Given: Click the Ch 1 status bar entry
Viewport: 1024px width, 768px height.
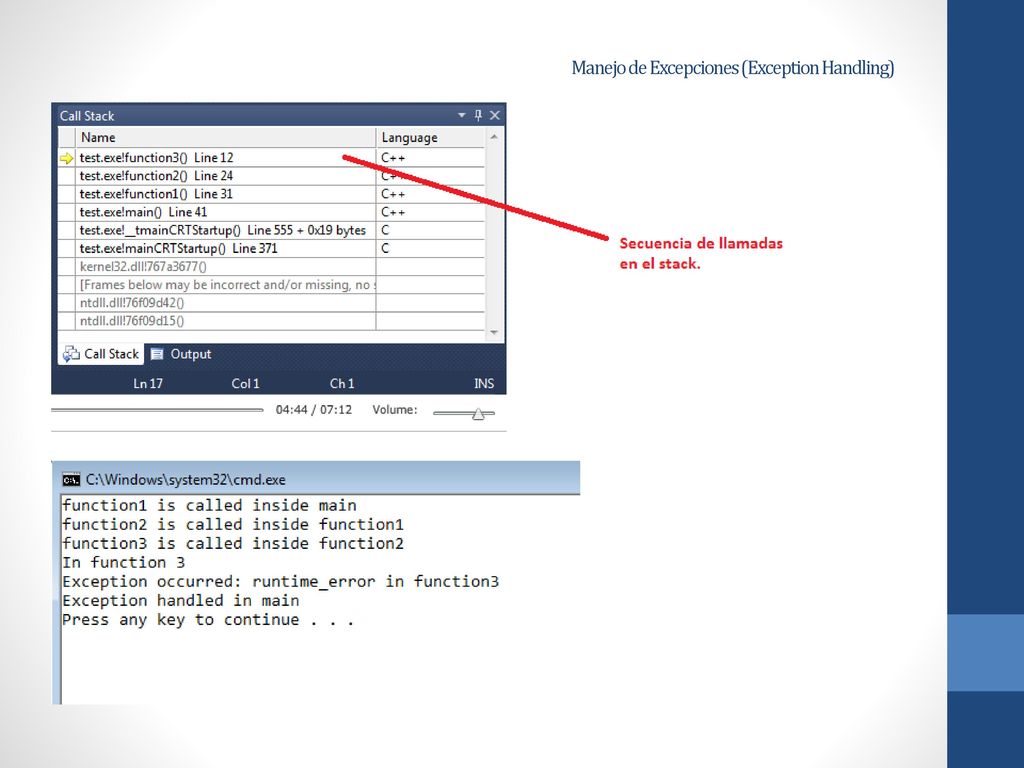Looking at the screenshot, I should click(x=342, y=383).
